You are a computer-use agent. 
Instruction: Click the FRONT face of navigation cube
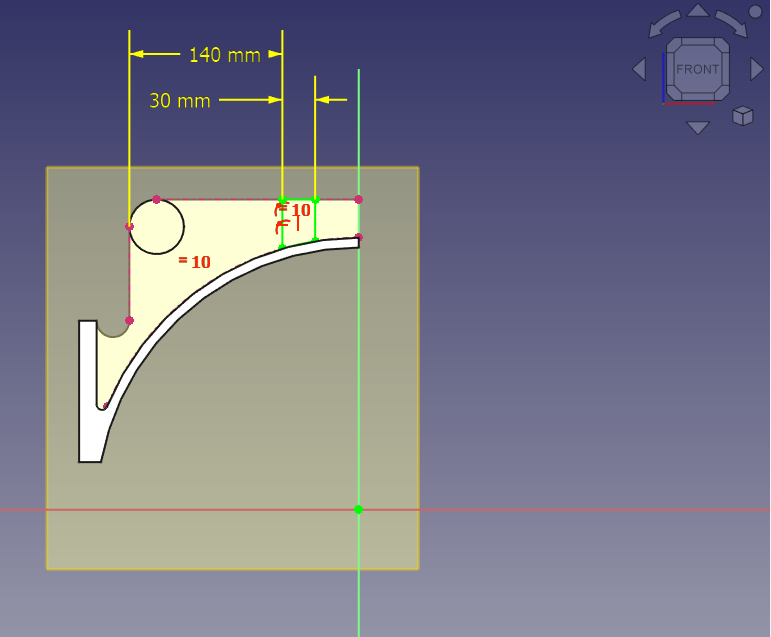[x=697, y=69]
